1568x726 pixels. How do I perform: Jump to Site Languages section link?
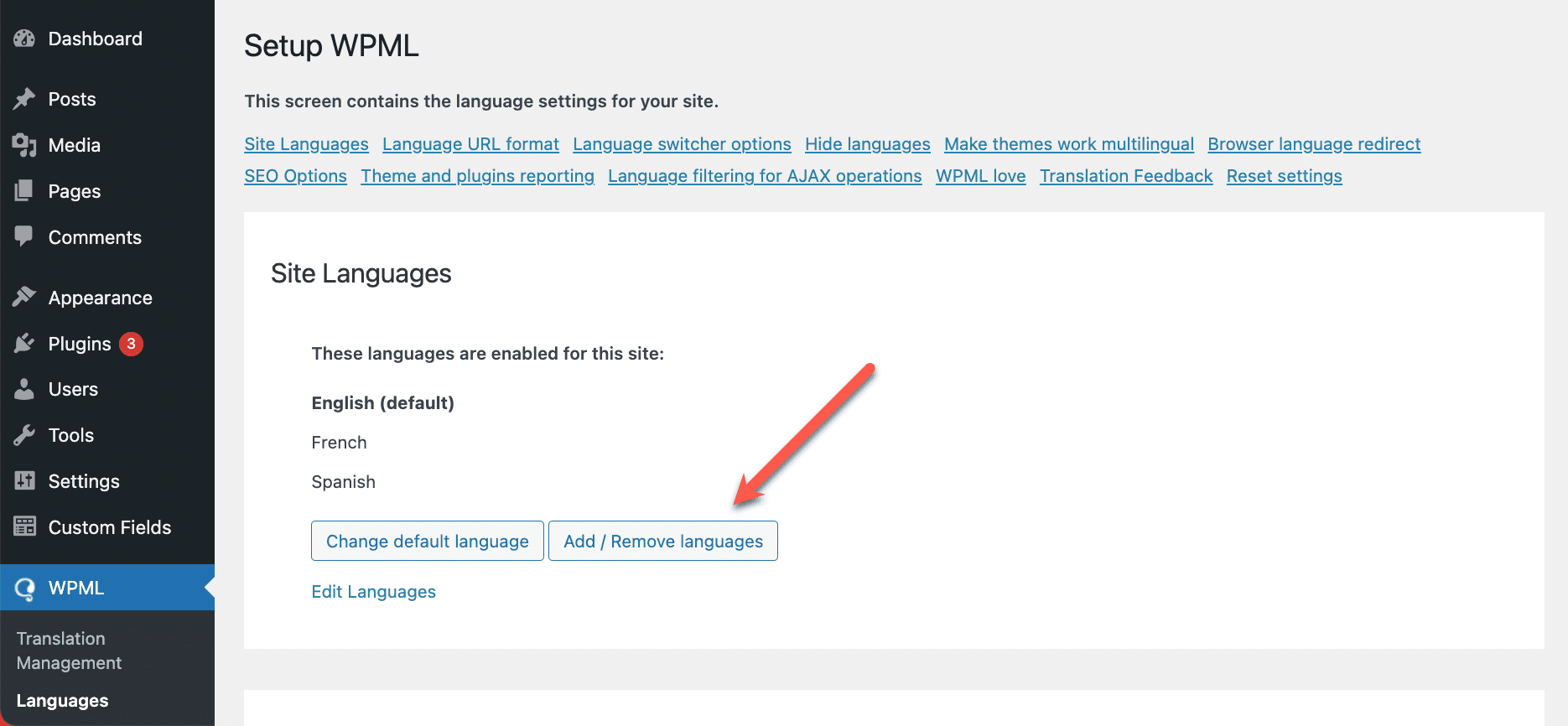[306, 144]
